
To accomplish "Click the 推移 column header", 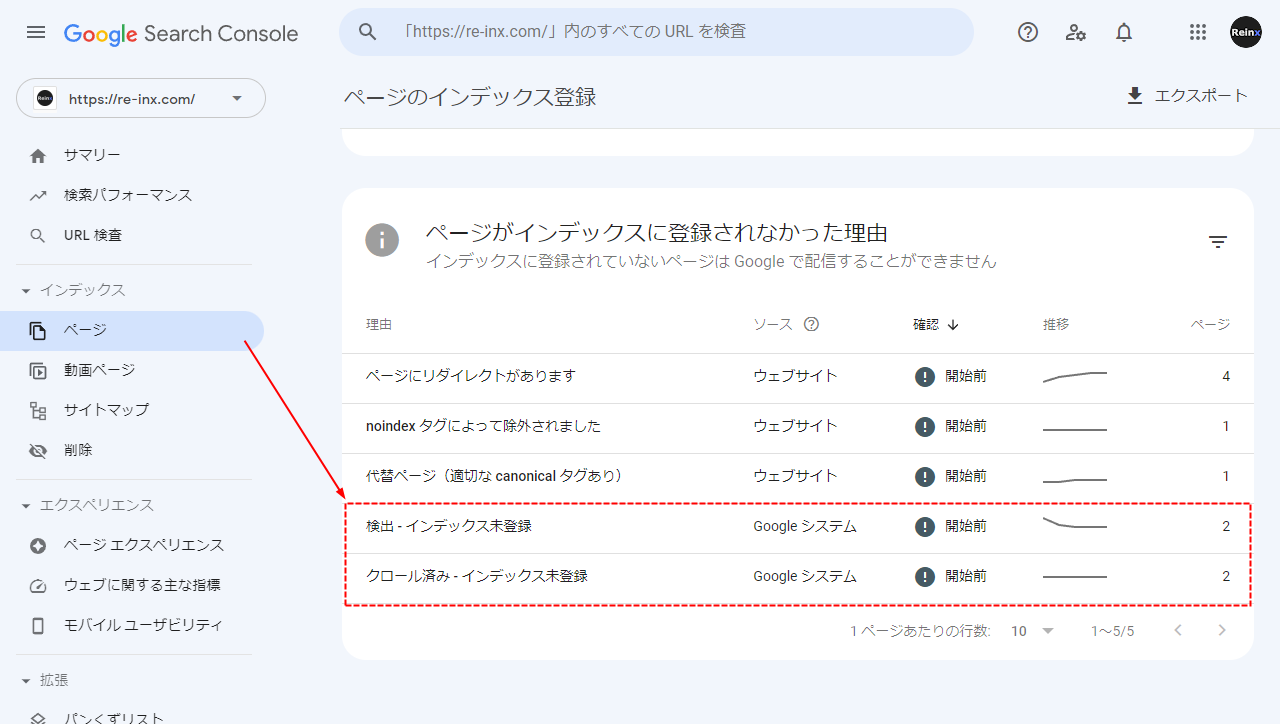I will tap(1056, 324).
